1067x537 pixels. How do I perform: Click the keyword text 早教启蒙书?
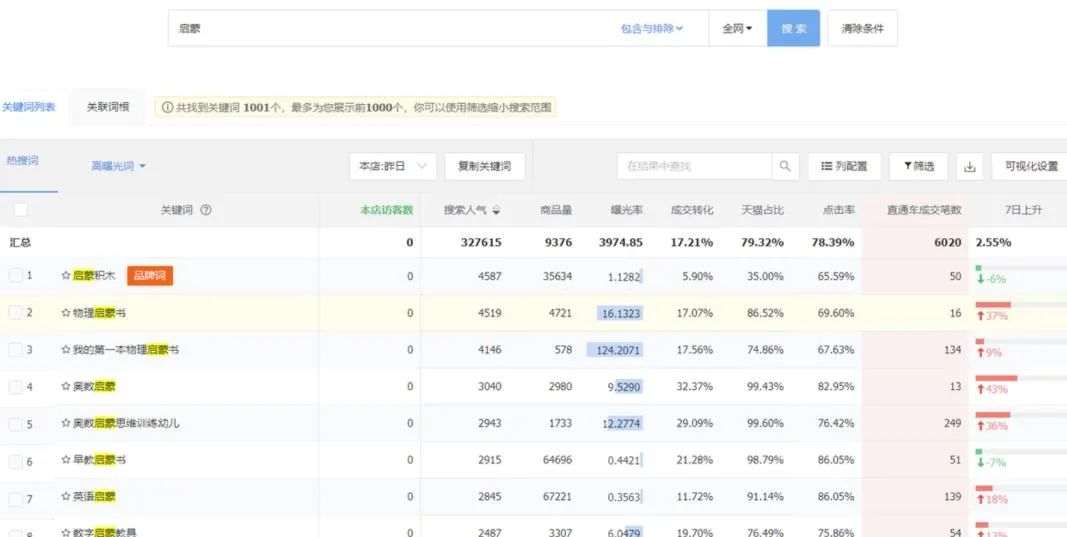[99, 460]
